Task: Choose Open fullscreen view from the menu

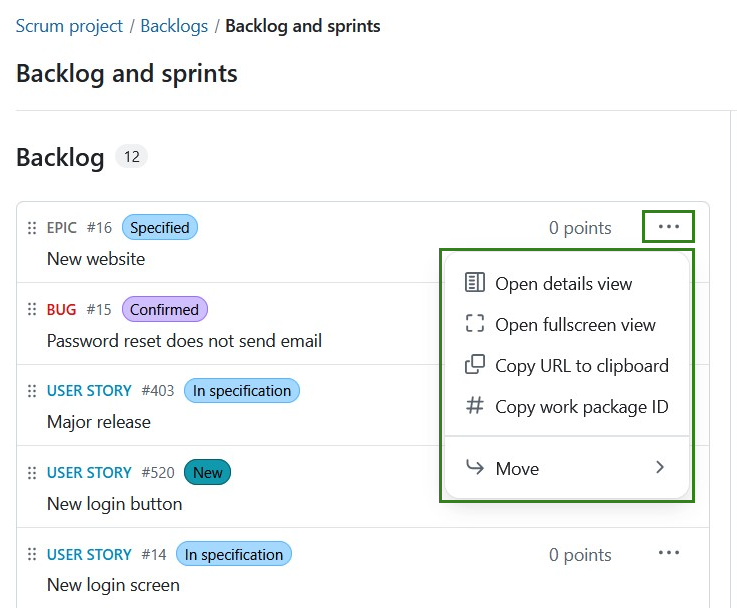Action: pyautogui.click(x=575, y=325)
